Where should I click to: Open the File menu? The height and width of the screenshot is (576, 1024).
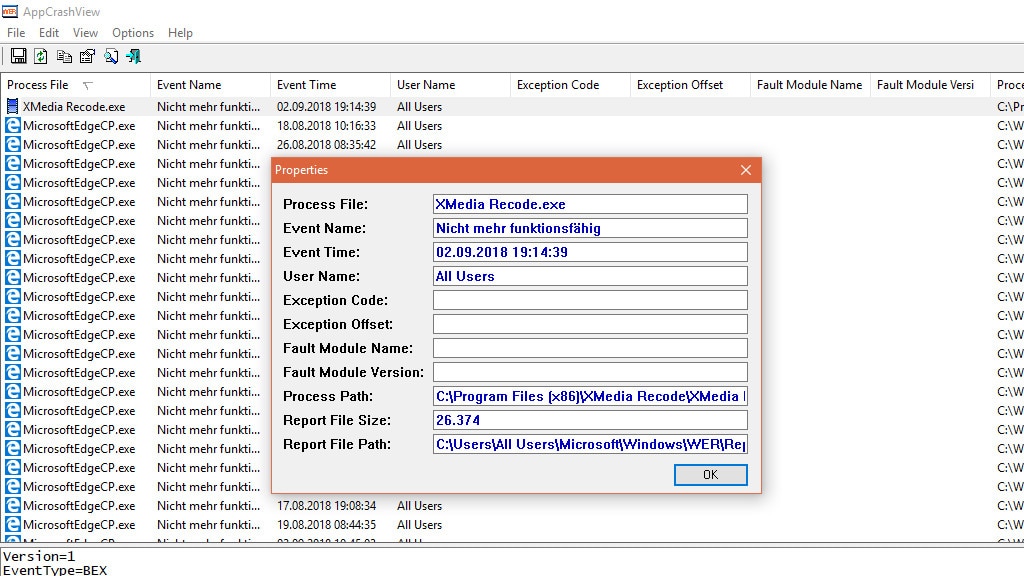click(15, 32)
